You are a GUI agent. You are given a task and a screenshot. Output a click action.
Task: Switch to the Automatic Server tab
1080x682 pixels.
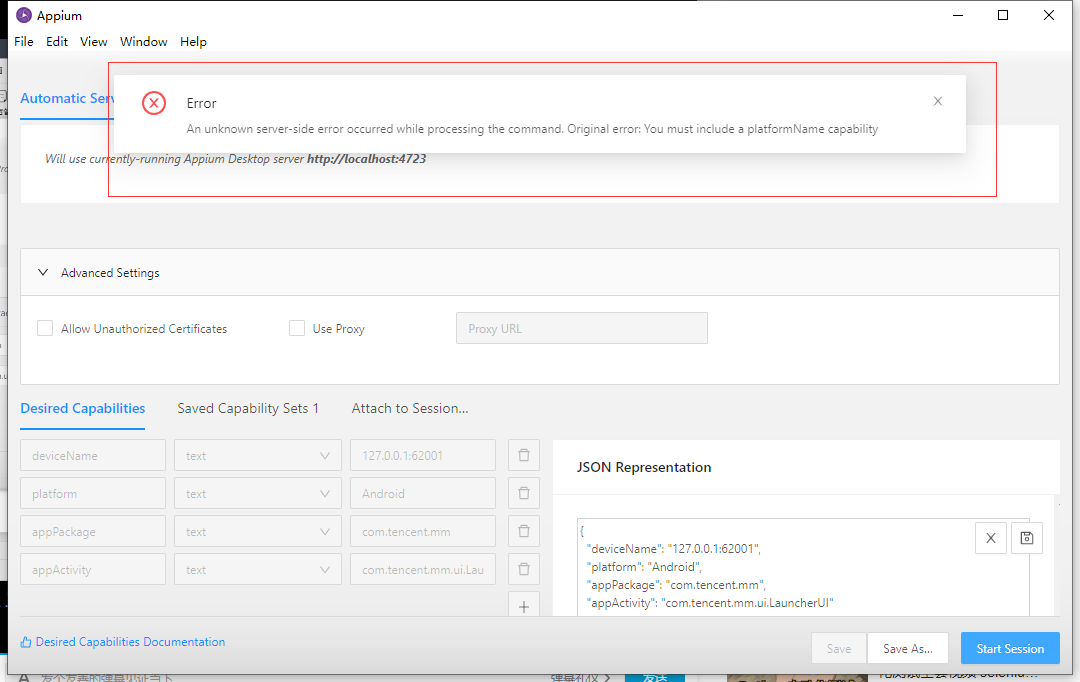click(67, 99)
